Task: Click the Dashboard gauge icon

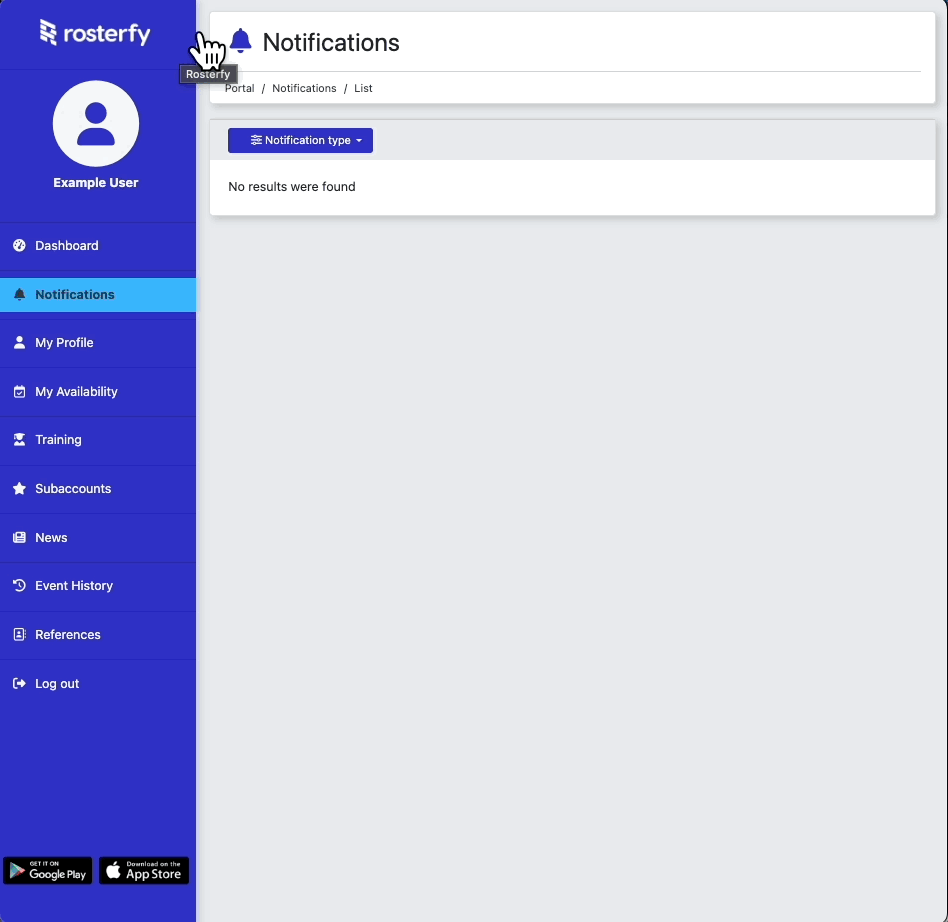Action: [x=19, y=245]
